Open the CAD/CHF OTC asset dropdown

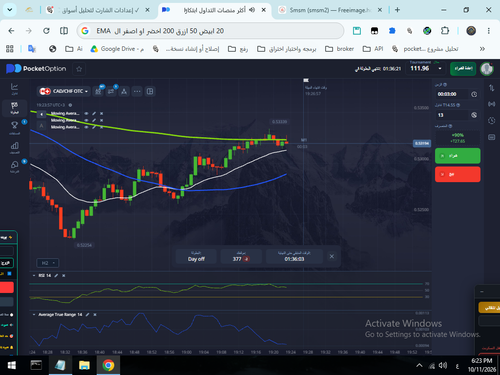tap(64, 91)
